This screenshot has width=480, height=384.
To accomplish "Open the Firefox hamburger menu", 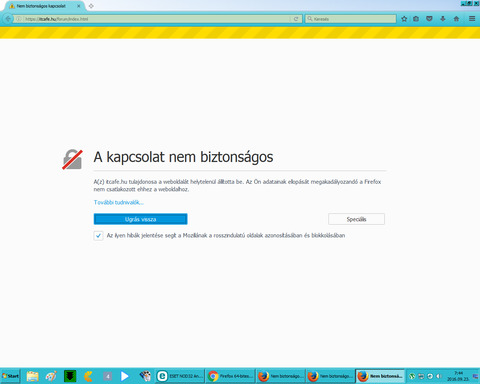I will pos(472,19).
